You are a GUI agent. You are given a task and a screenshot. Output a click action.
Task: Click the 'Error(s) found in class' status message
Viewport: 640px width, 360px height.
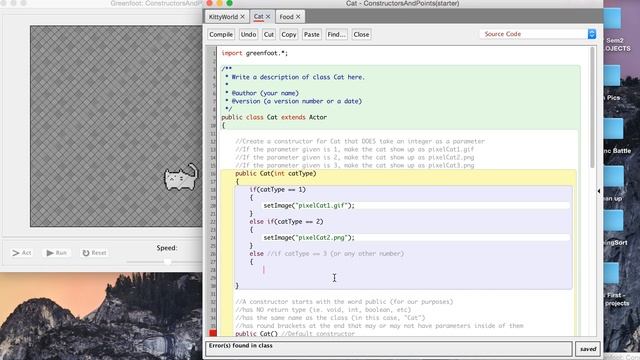pos(240,346)
